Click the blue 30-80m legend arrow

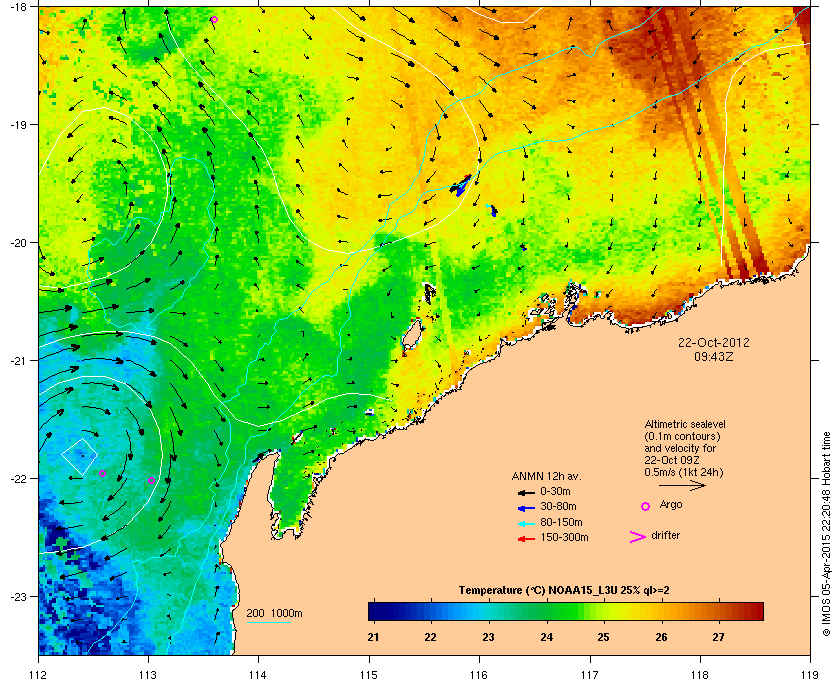[x=526, y=507]
